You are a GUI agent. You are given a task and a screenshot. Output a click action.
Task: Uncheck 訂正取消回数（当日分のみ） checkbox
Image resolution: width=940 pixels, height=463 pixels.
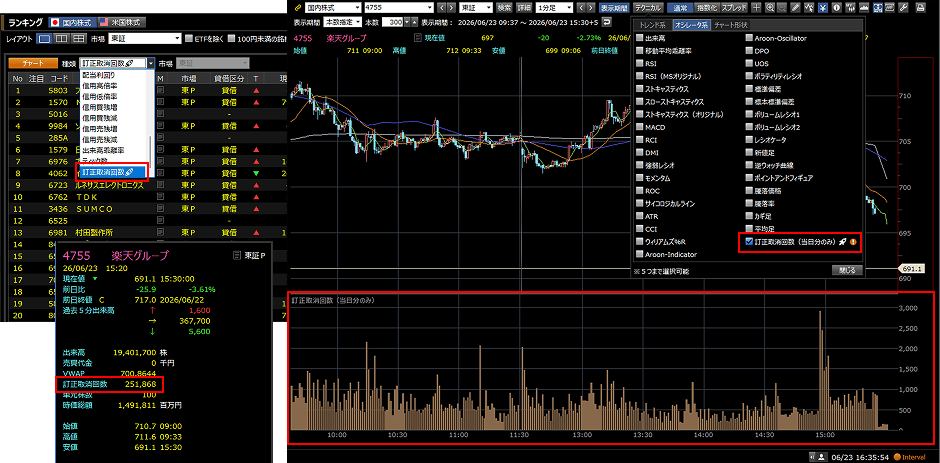pos(749,242)
